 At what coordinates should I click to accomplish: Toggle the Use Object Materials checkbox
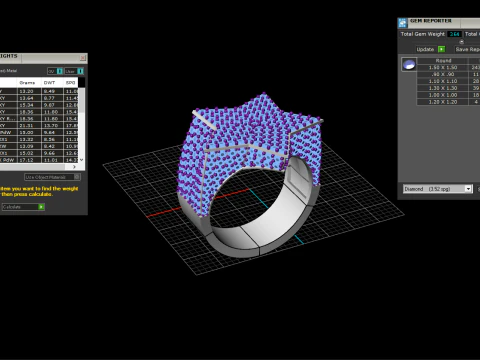click(77, 177)
